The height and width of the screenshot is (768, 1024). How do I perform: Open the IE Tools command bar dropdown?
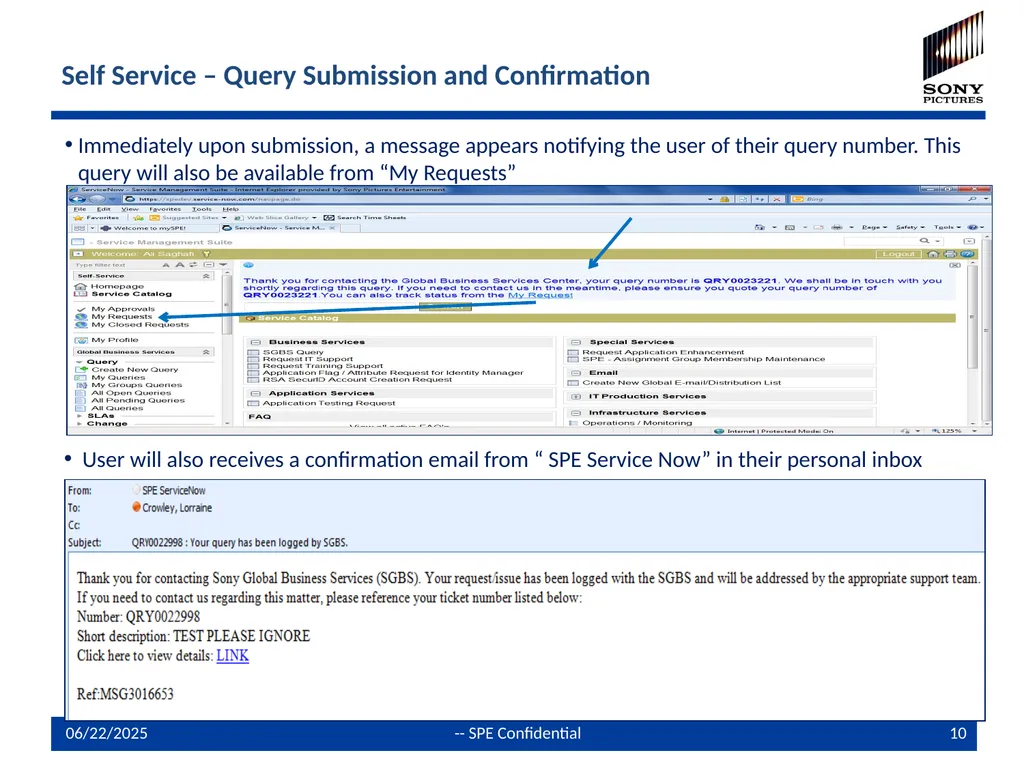tap(947, 227)
